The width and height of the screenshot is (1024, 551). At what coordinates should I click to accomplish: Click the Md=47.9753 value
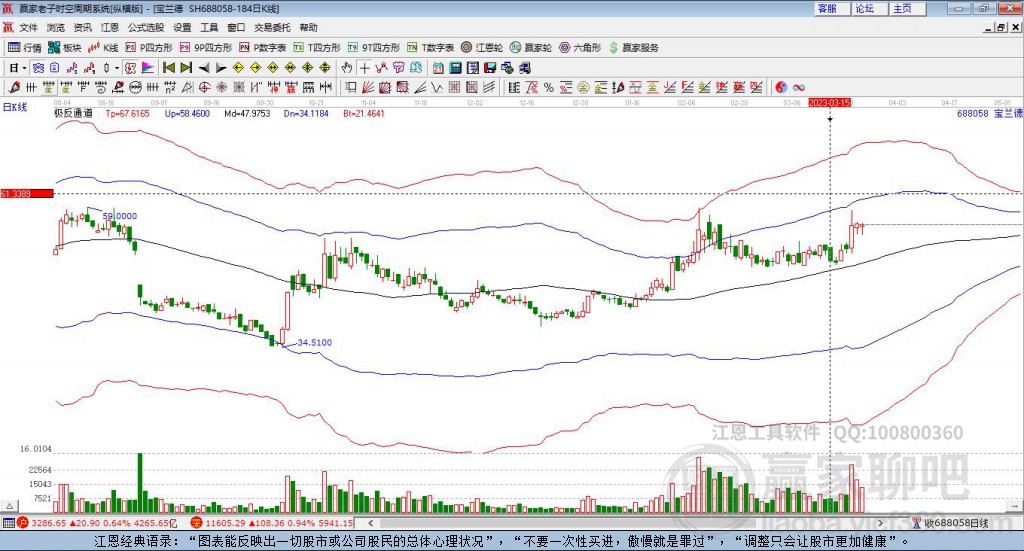click(x=247, y=113)
